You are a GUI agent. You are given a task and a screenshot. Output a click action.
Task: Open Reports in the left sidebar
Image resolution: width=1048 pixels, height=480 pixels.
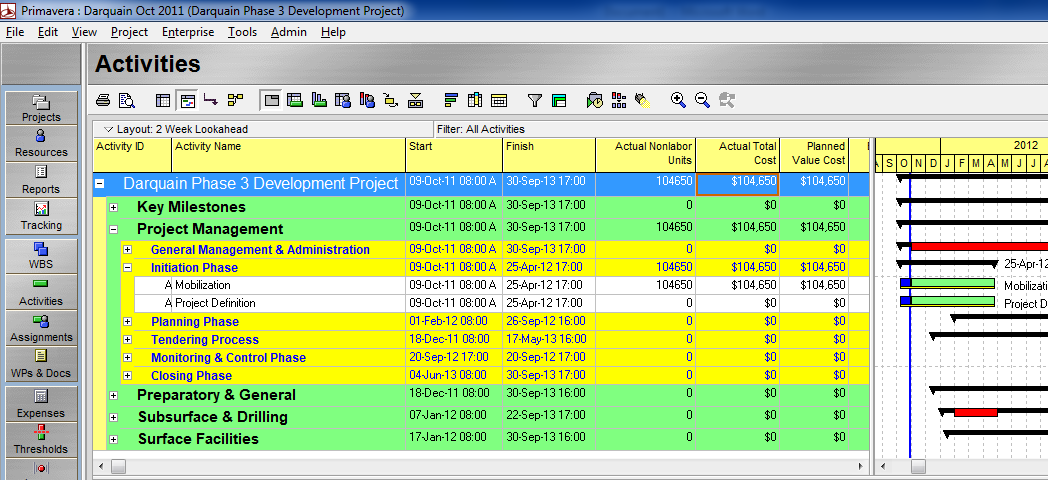click(x=41, y=180)
